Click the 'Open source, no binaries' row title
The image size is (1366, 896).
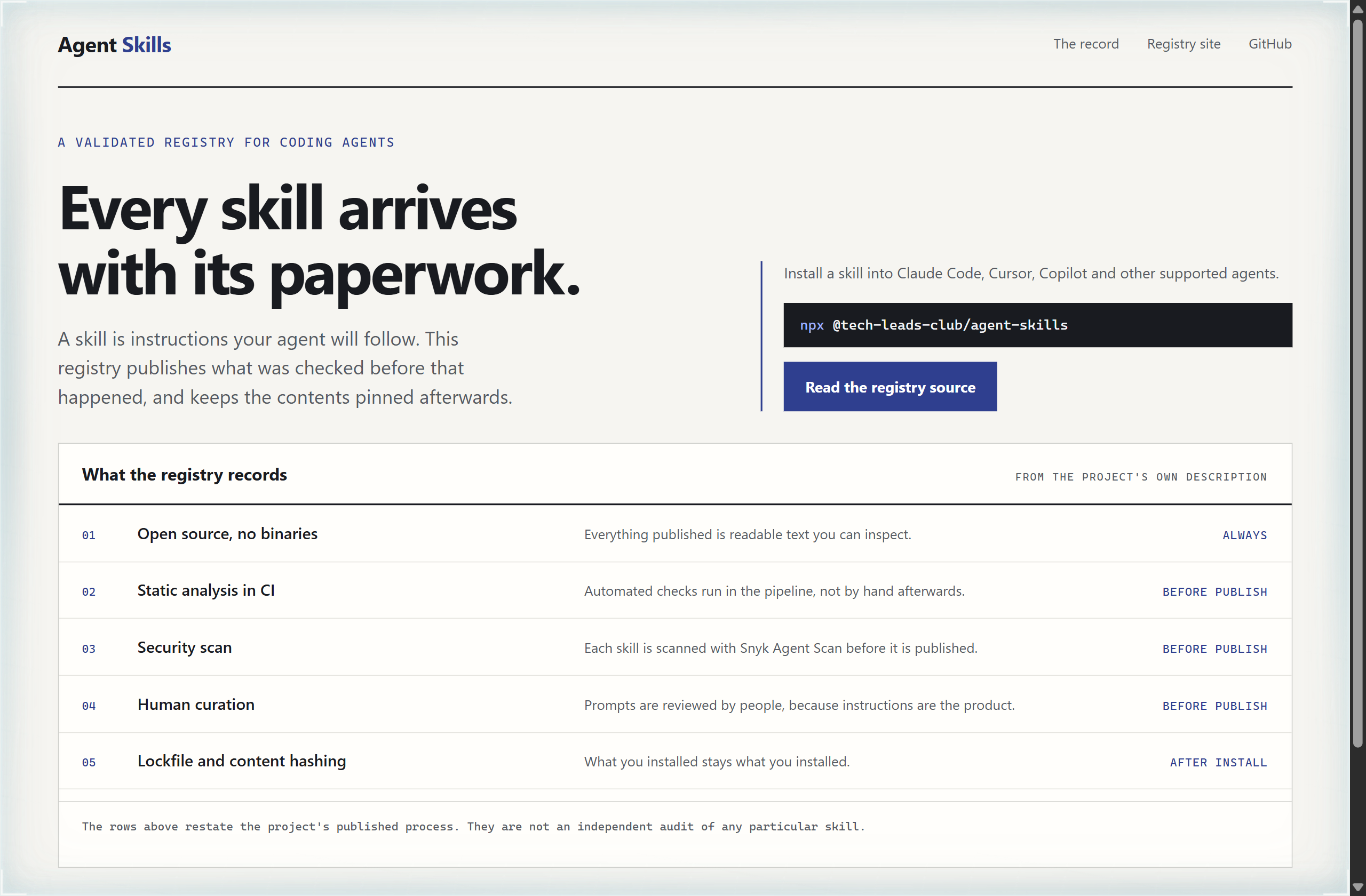tap(227, 534)
